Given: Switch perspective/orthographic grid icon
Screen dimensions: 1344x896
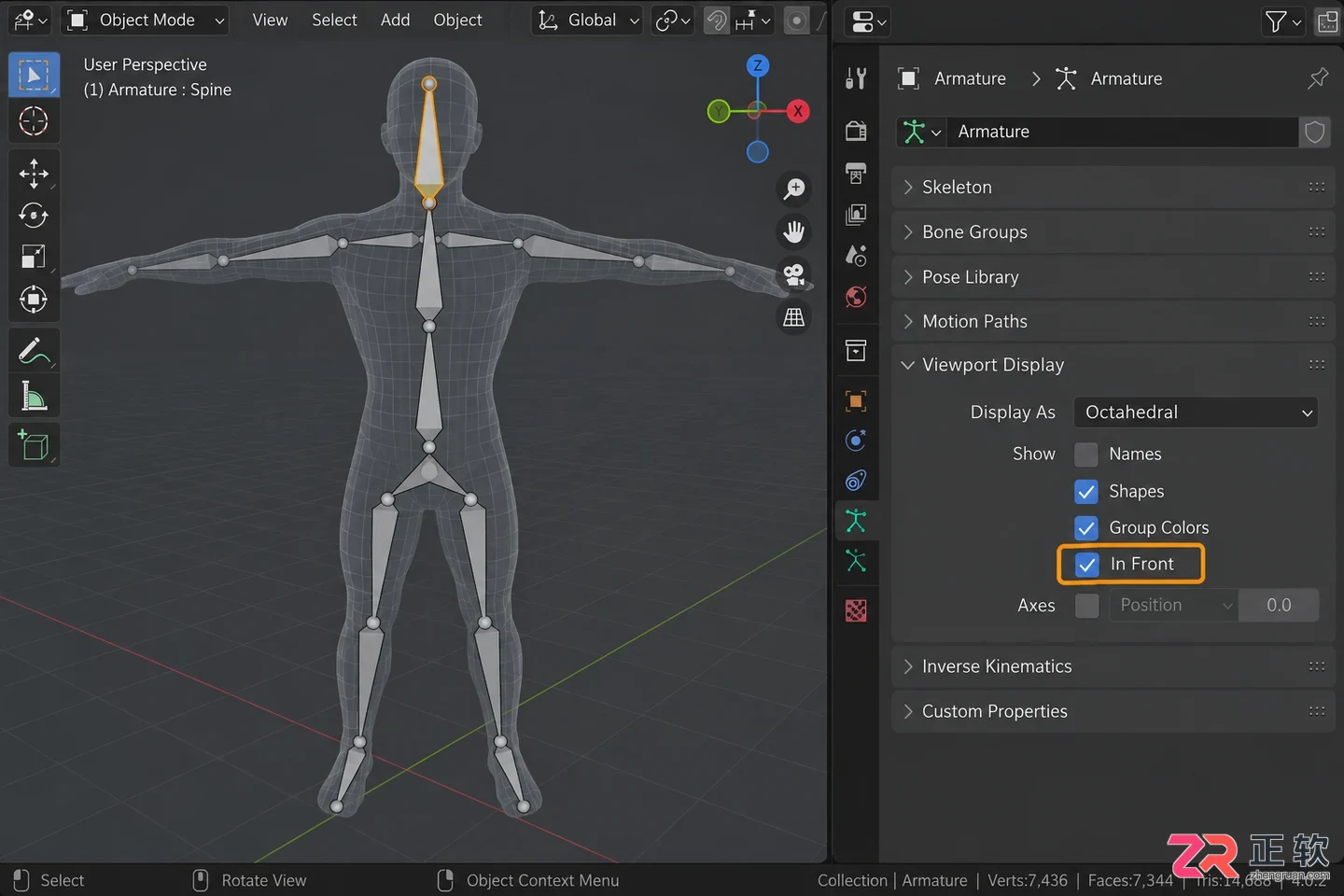Looking at the screenshot, I should 794,317.
